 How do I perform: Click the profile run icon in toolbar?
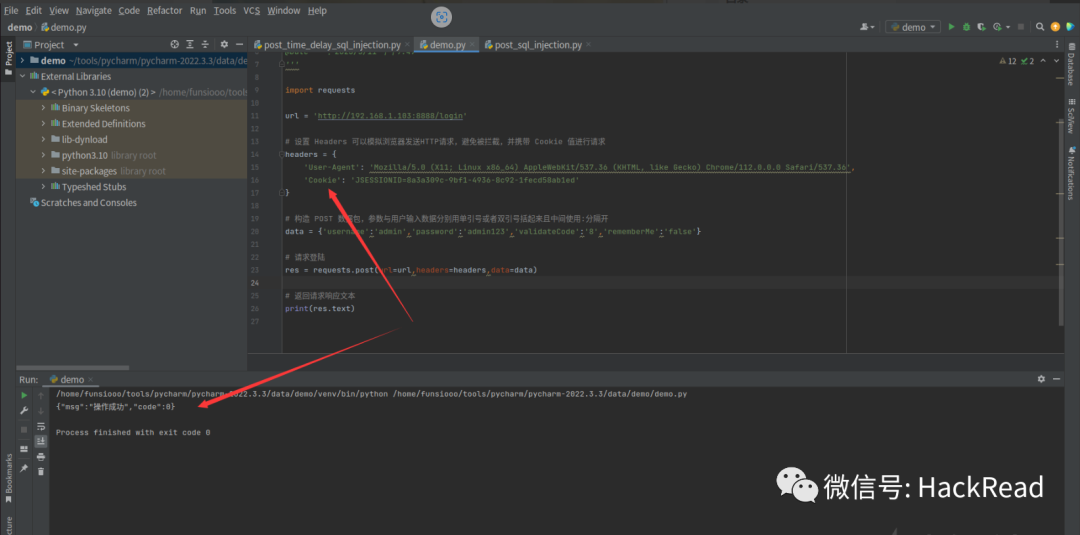[x=997, y=27]
